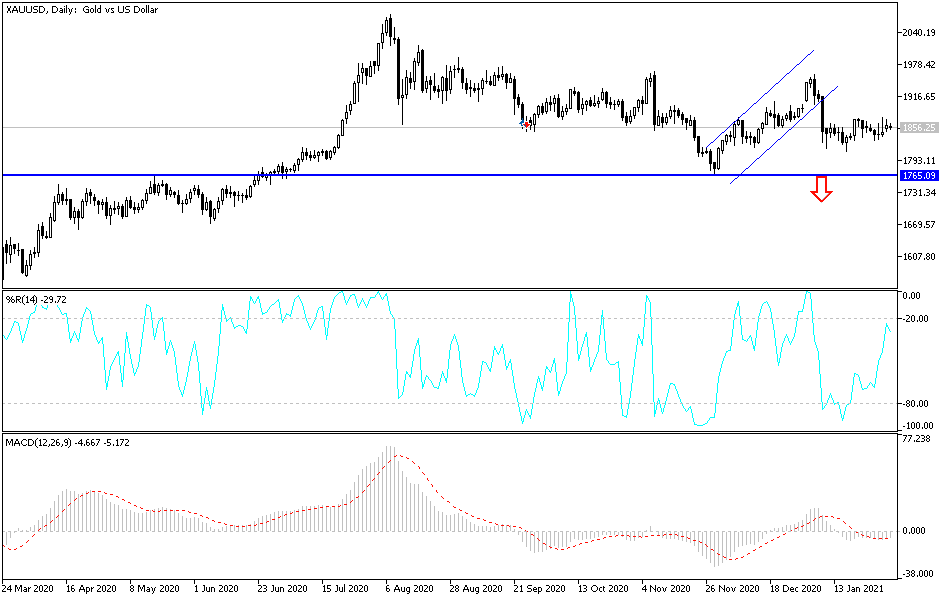The height and width of the screenshot is (600, 950).
Task: Click the 77.238 value on the MACD scale
Action: click(916, 439)
